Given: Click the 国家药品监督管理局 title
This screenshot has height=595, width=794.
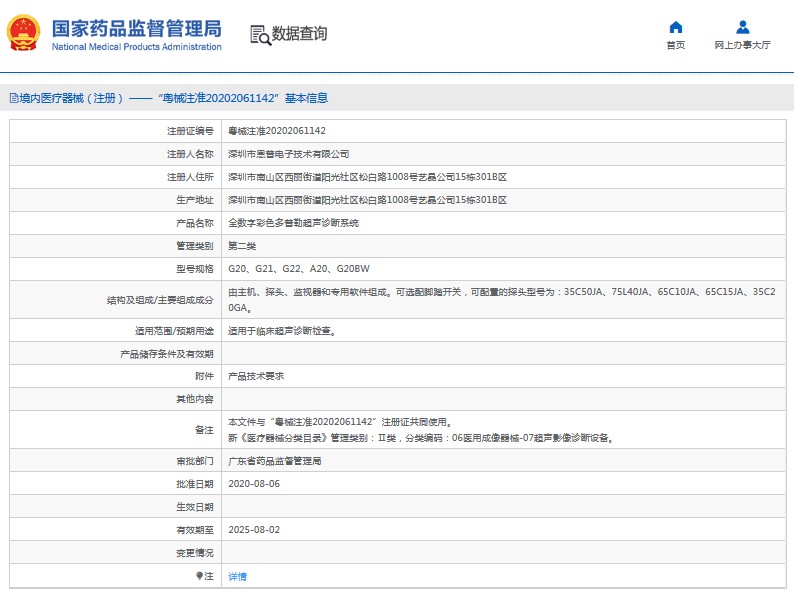Looking at the screenshot, I should click(x=137, y=29).
